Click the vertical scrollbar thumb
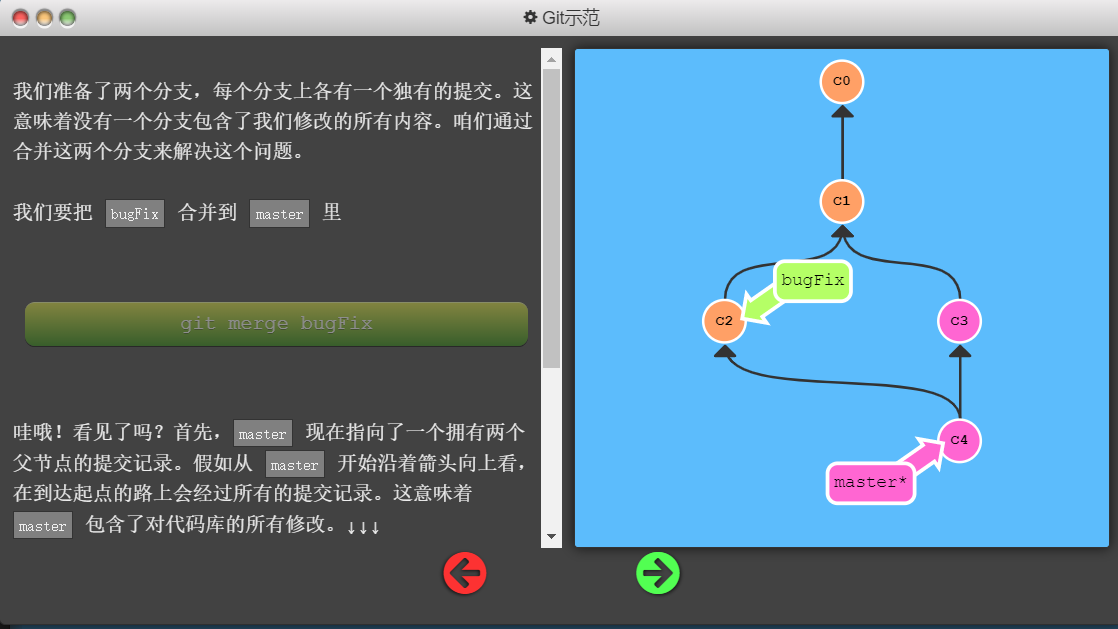 click(x=551, y=218)
